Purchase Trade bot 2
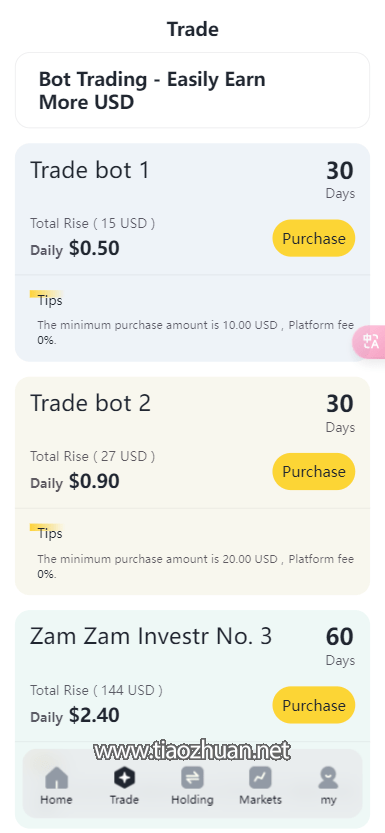This screenshot has width=385, height=833. 314,471
